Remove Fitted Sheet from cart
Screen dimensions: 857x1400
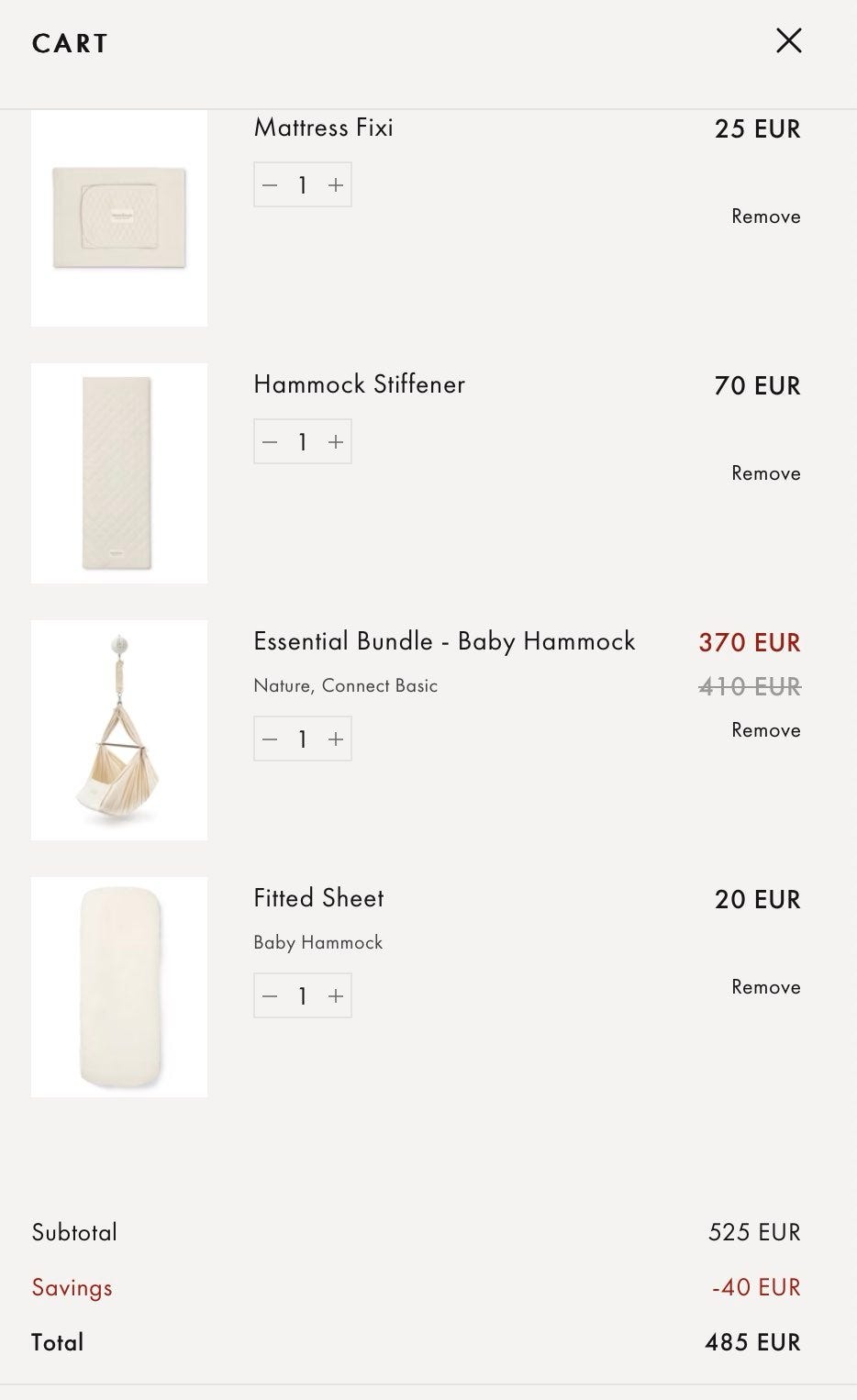(x=765, y=987)
